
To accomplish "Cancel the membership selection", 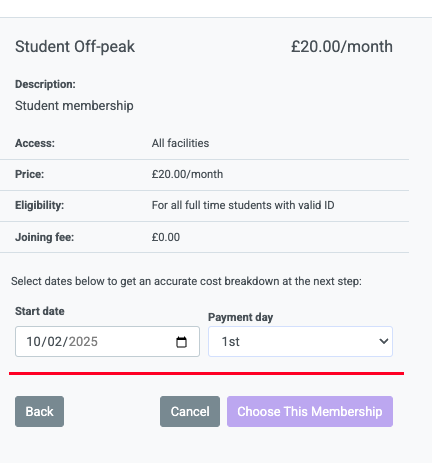I will pos(190,411).
